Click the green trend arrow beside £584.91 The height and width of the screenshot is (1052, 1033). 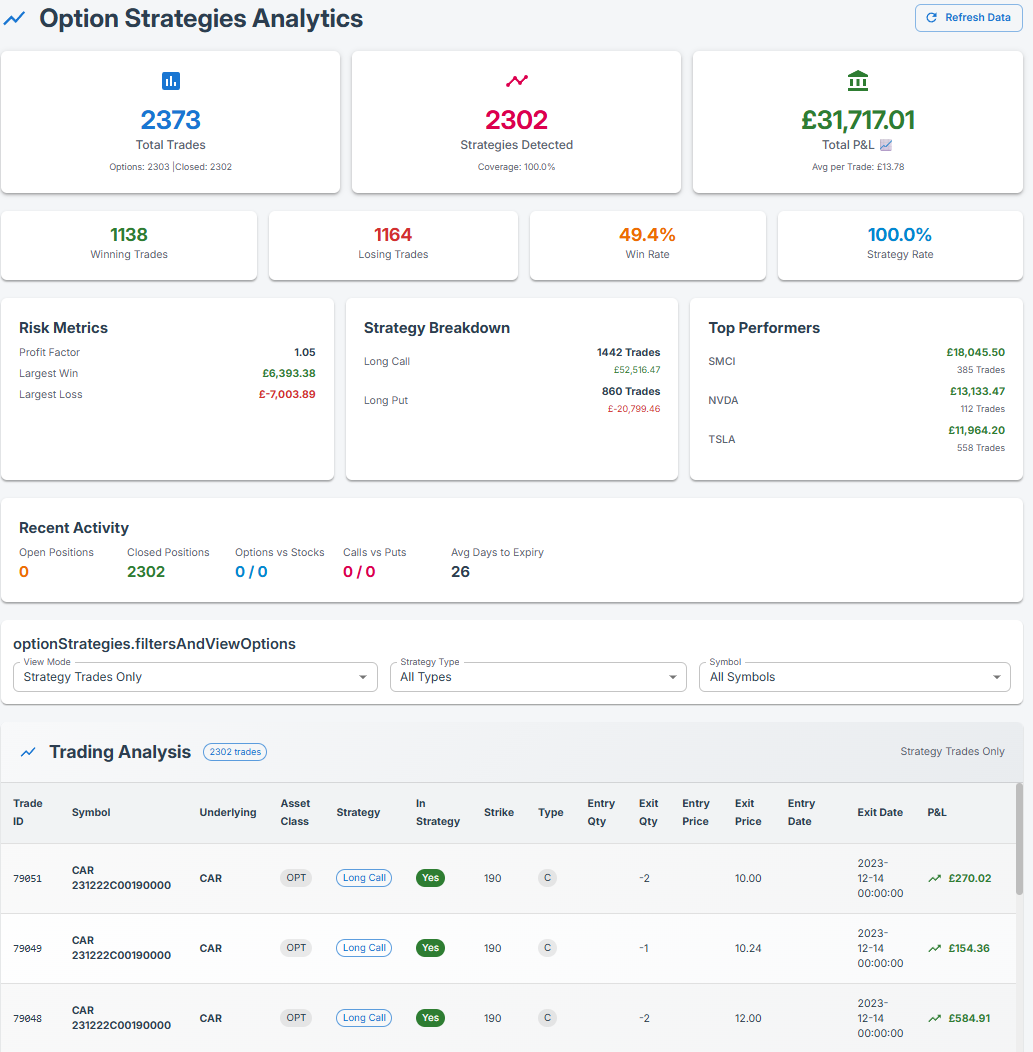click(x=934, y=1018)
